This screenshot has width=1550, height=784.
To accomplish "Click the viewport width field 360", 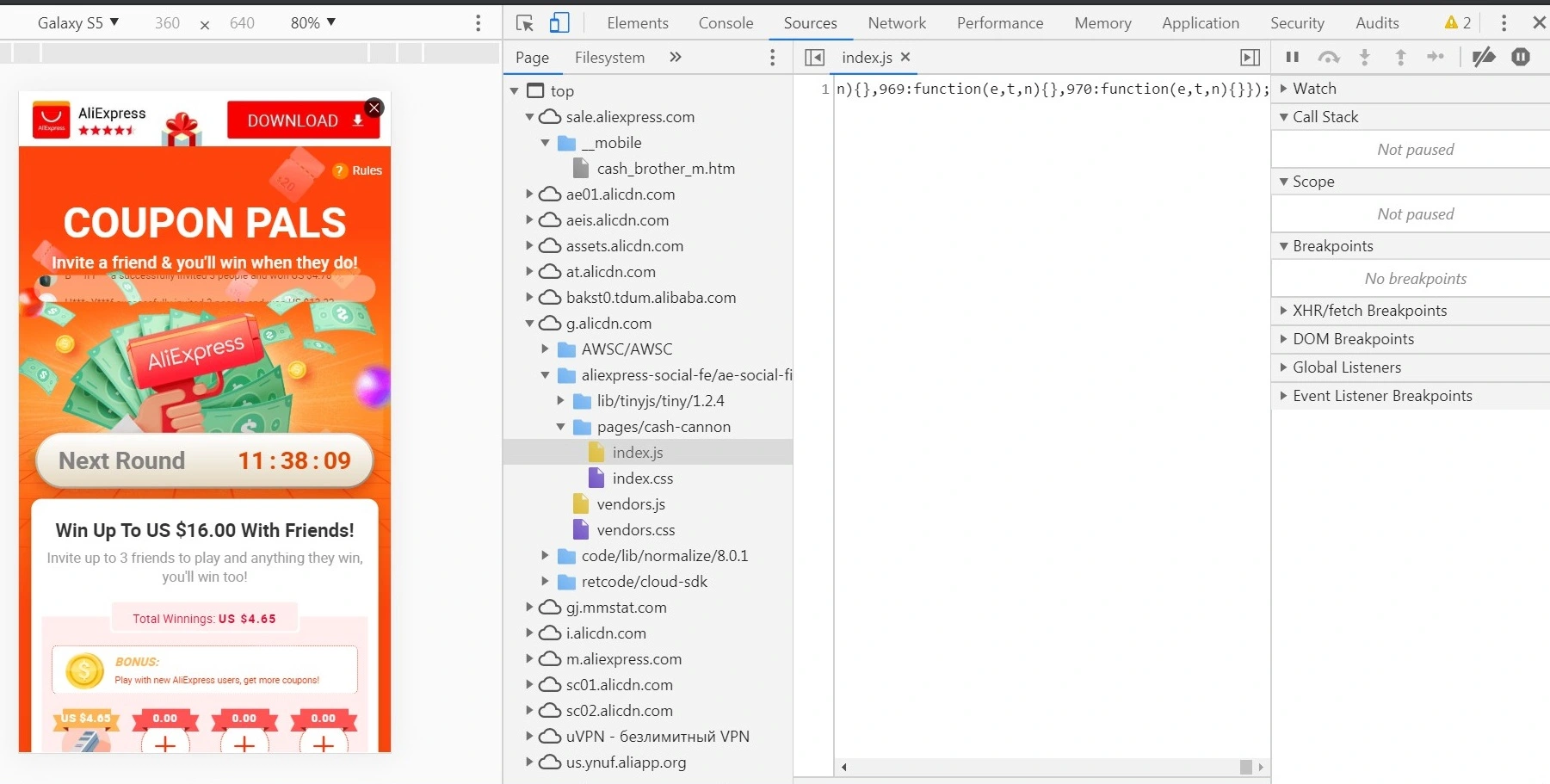I will click(x=167, y=23).
